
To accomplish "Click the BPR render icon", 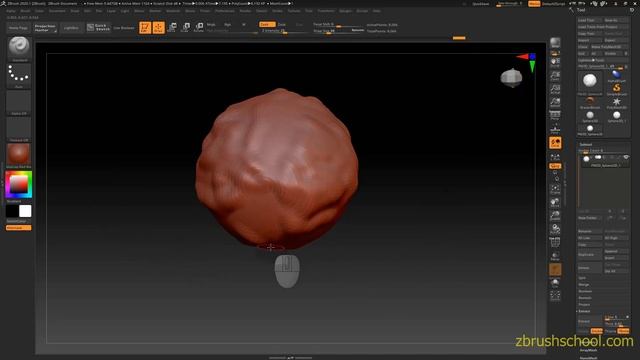I will click(x=555, y=43).
